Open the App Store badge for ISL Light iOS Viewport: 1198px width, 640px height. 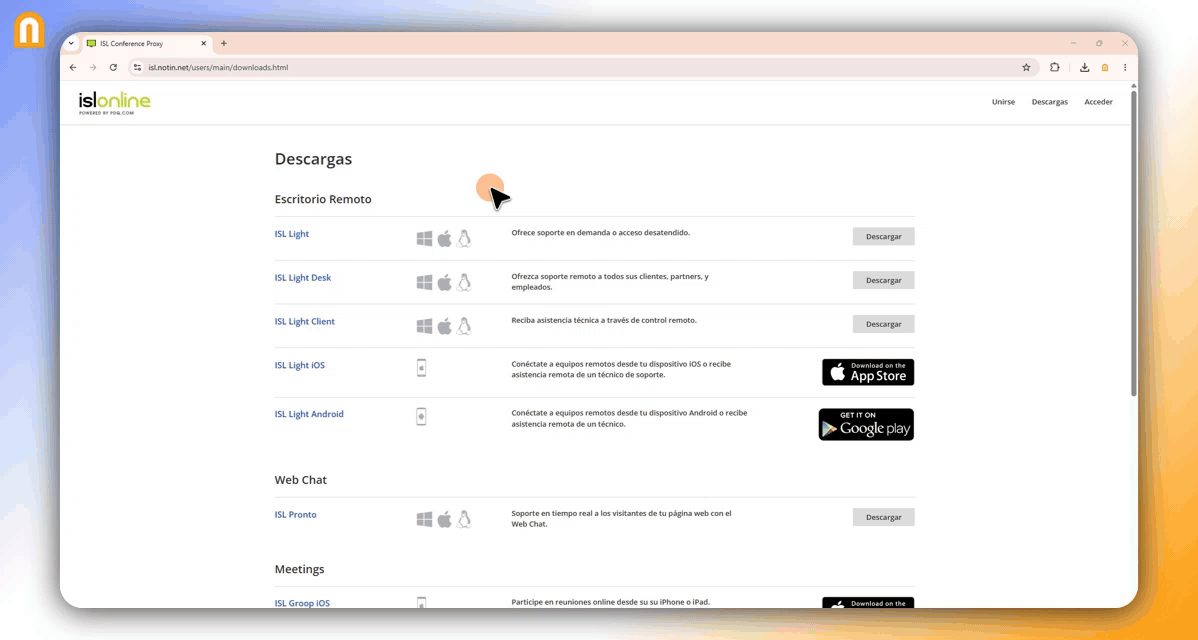[868, 372]
